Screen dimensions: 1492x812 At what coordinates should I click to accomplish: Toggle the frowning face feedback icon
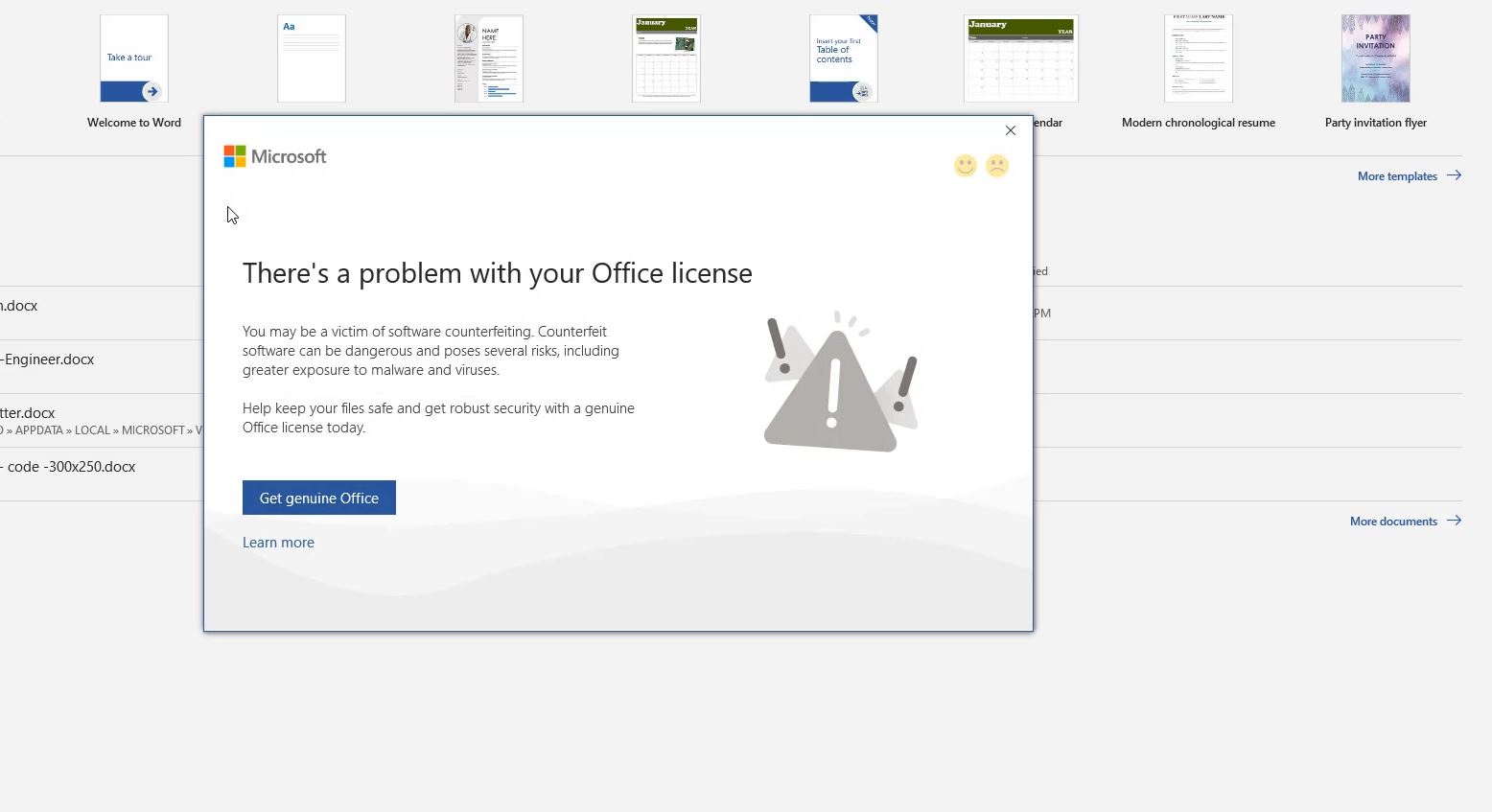click(x=997, y=165)
